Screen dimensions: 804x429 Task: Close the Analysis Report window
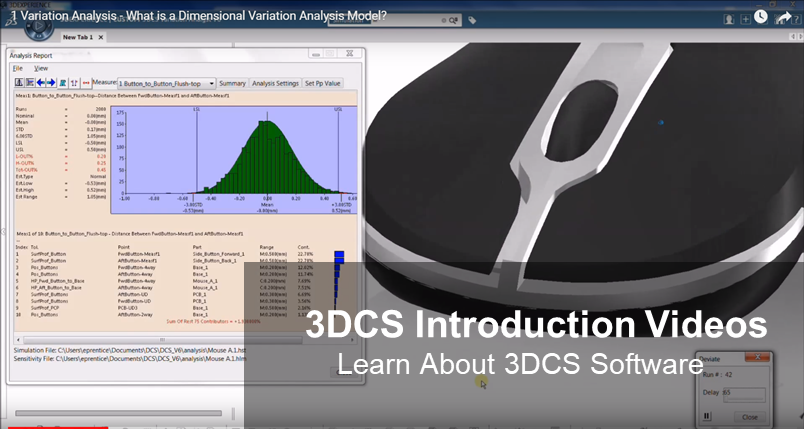pyautogui.click(x=349, y=53)
